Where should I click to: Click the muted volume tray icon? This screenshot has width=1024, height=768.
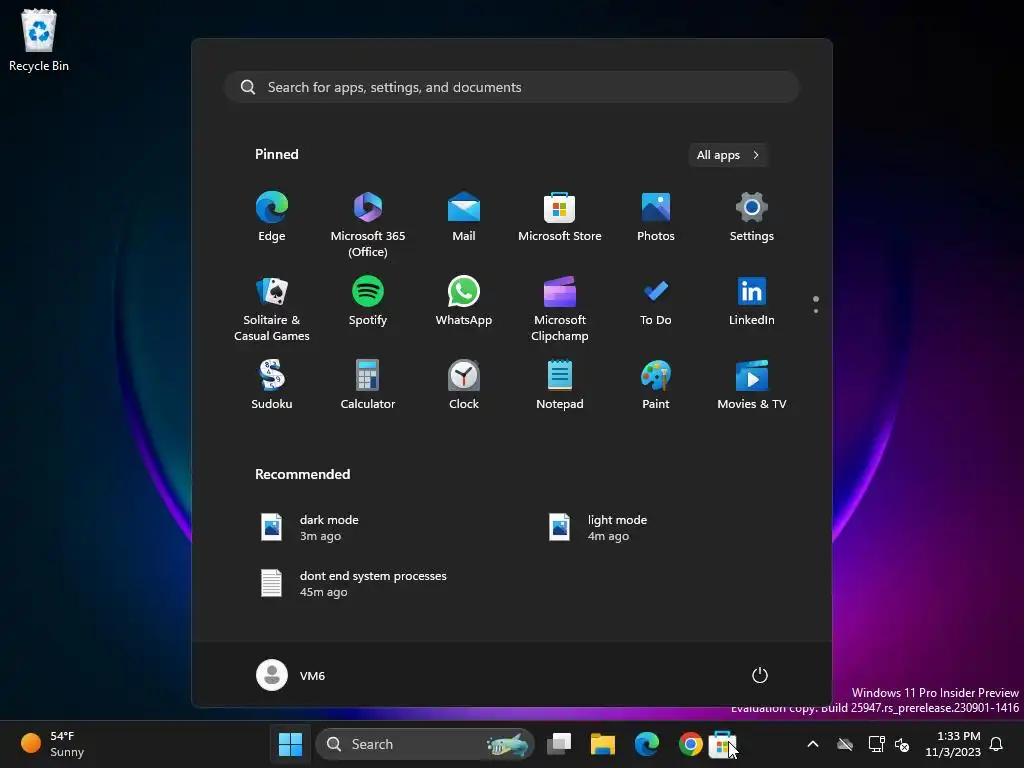[903, 744]
